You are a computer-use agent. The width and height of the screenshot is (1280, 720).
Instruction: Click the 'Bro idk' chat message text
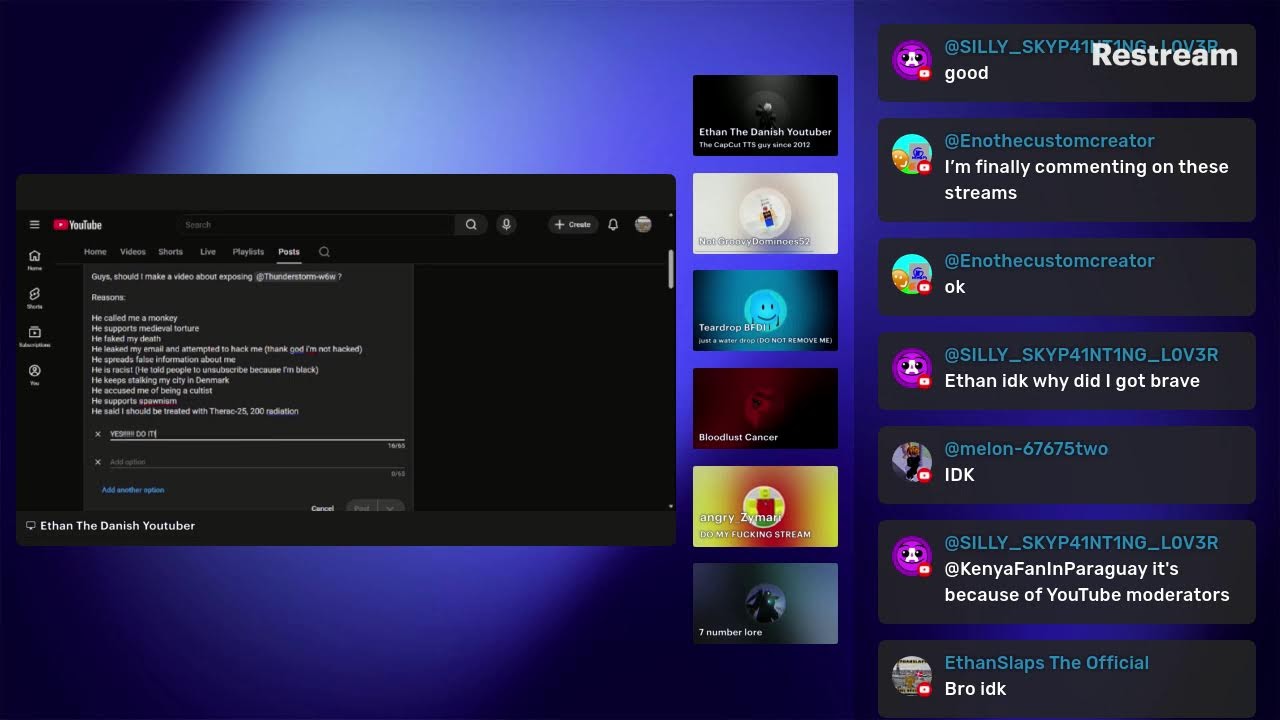coord(975,689)
